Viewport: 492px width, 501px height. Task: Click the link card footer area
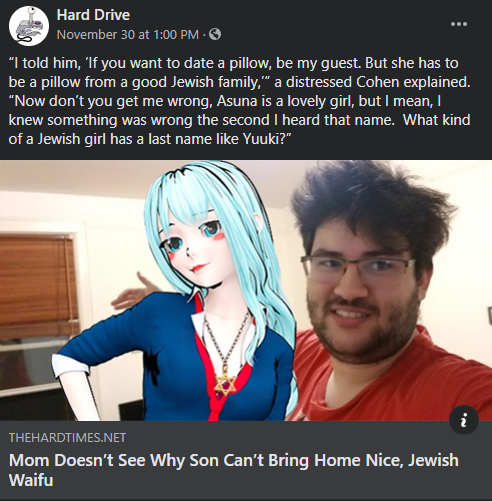tap(246, 460)
